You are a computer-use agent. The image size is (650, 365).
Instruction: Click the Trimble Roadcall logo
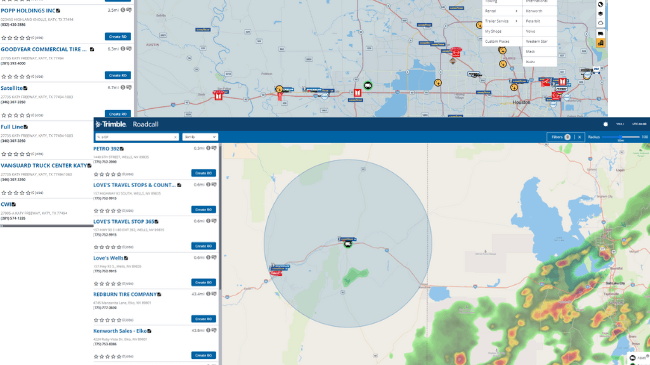[127, 124]
